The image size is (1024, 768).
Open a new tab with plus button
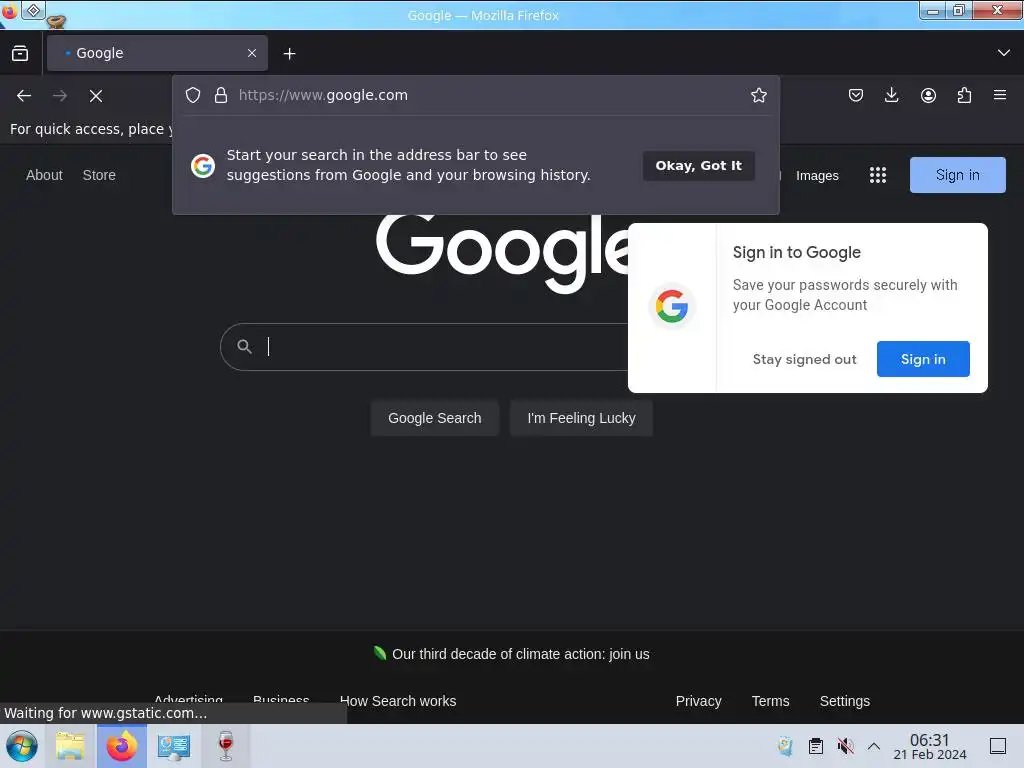[x=289, y=54]
